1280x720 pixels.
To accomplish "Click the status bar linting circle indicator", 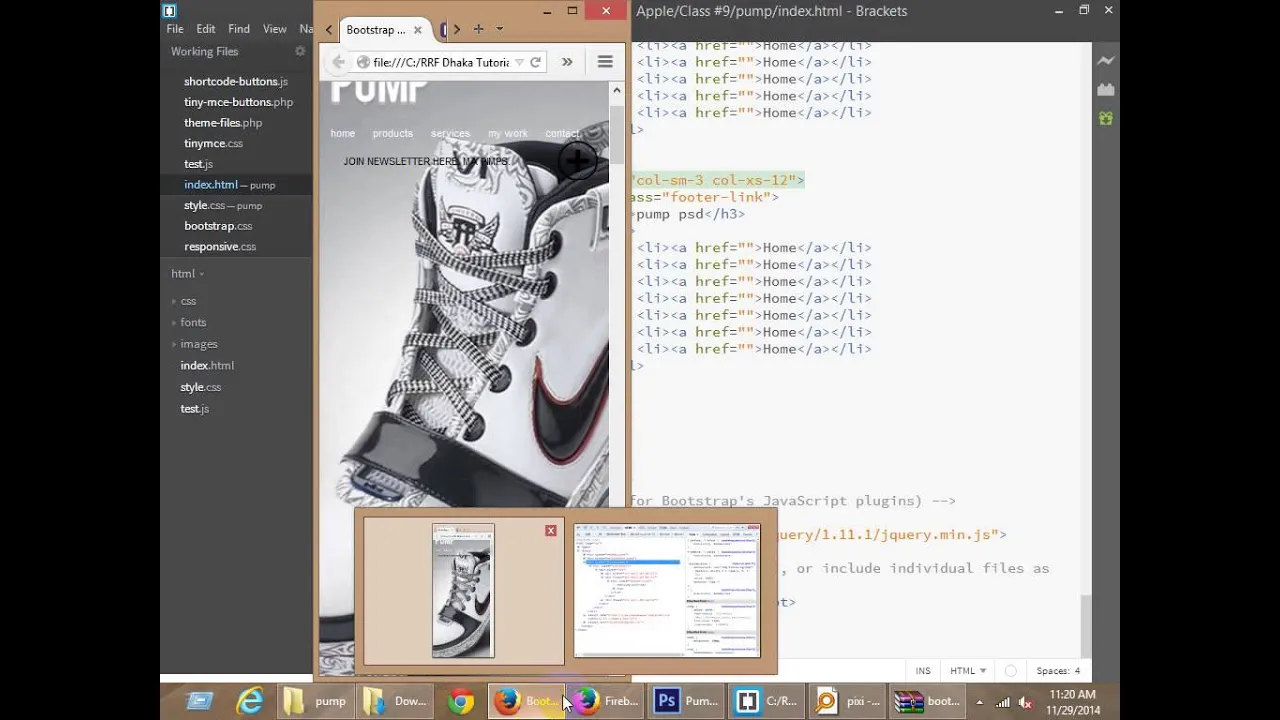I will pos(1010,671).
